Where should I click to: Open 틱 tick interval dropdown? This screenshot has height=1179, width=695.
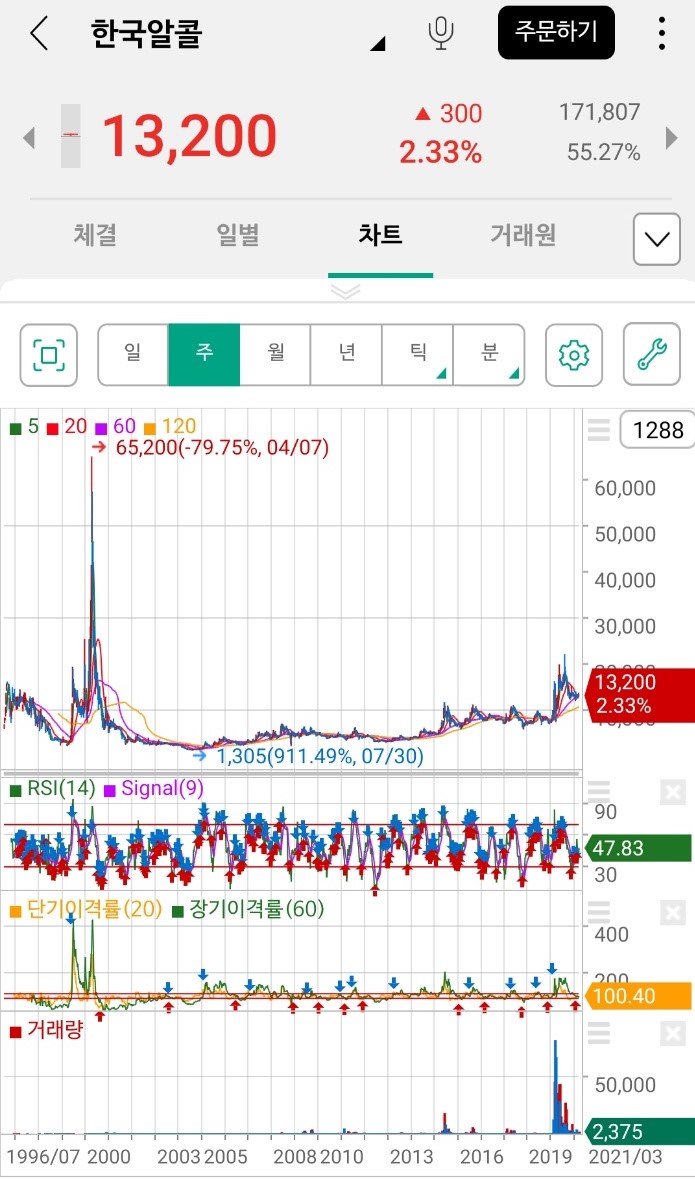[417, 354]
